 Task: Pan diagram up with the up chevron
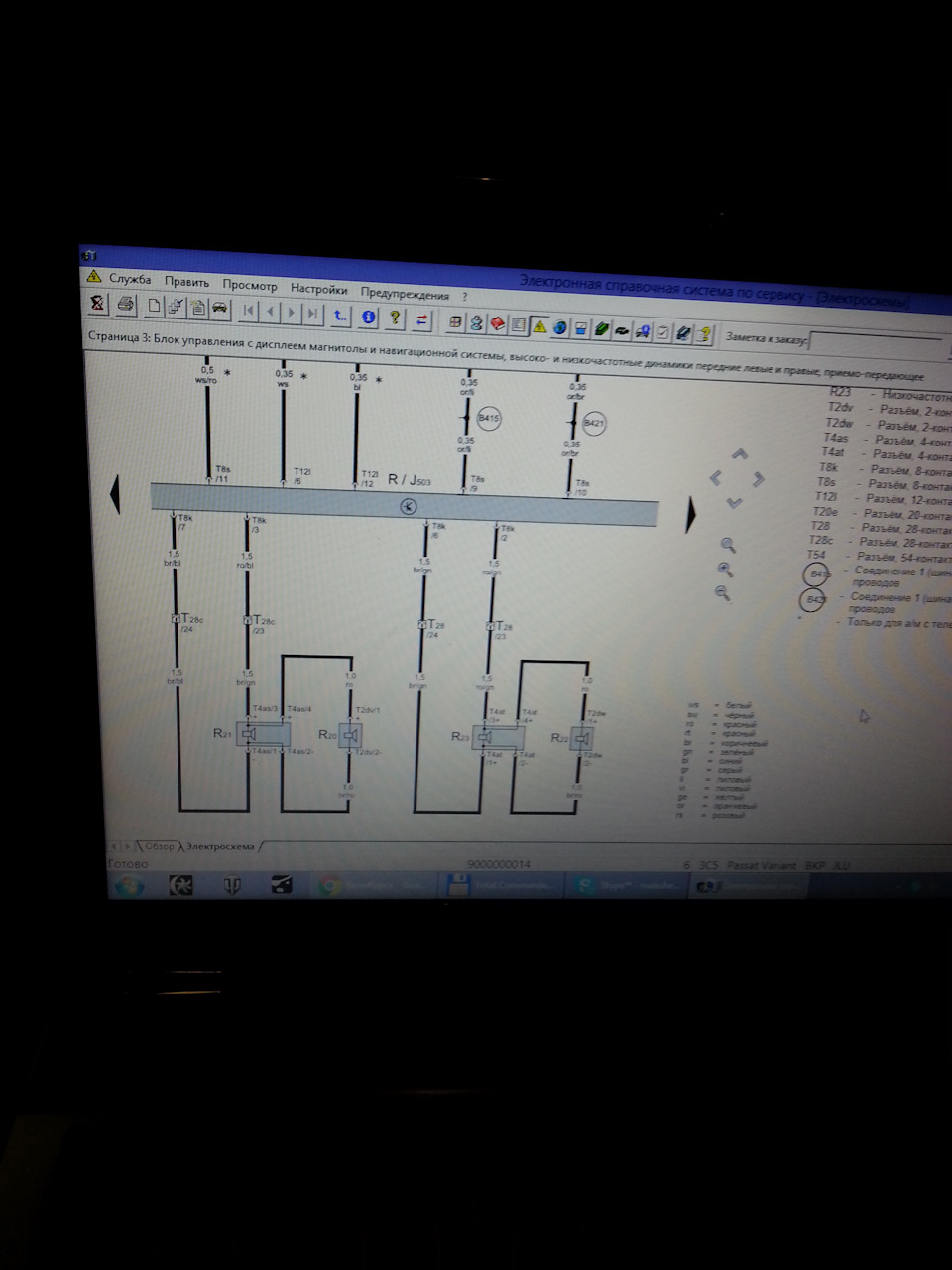pyautogui.click(x=740, y=455)
